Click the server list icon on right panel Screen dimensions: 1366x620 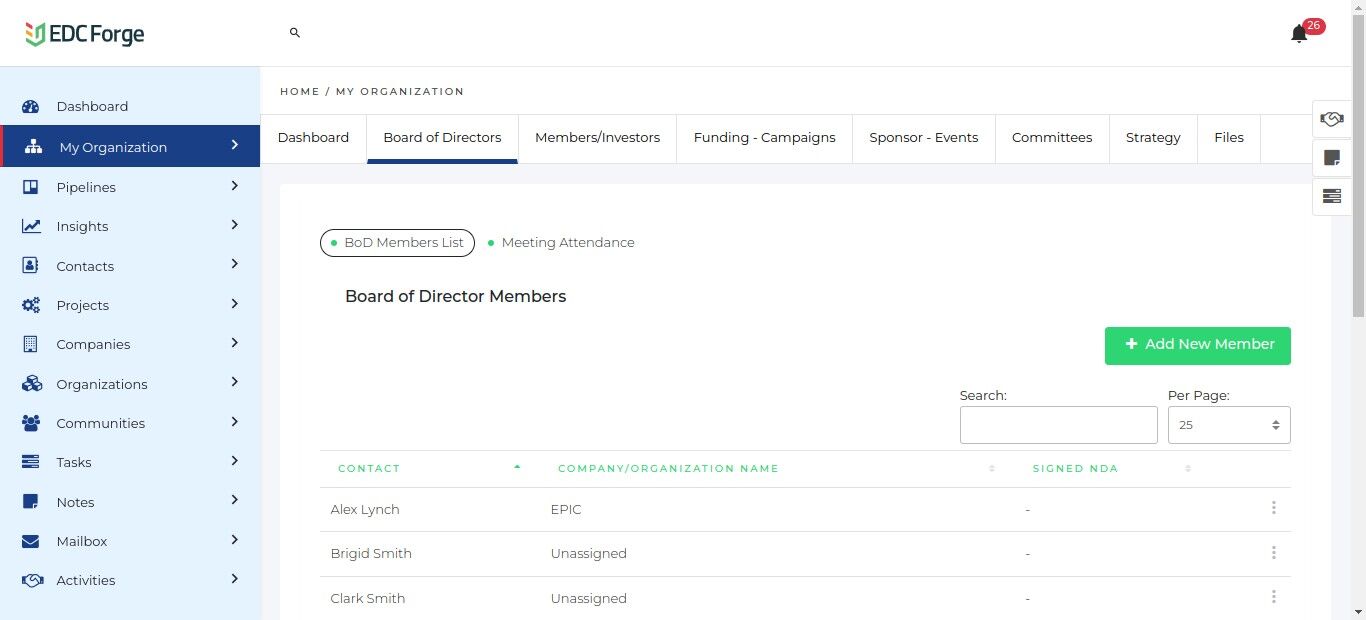click(x=1331, y=196)
